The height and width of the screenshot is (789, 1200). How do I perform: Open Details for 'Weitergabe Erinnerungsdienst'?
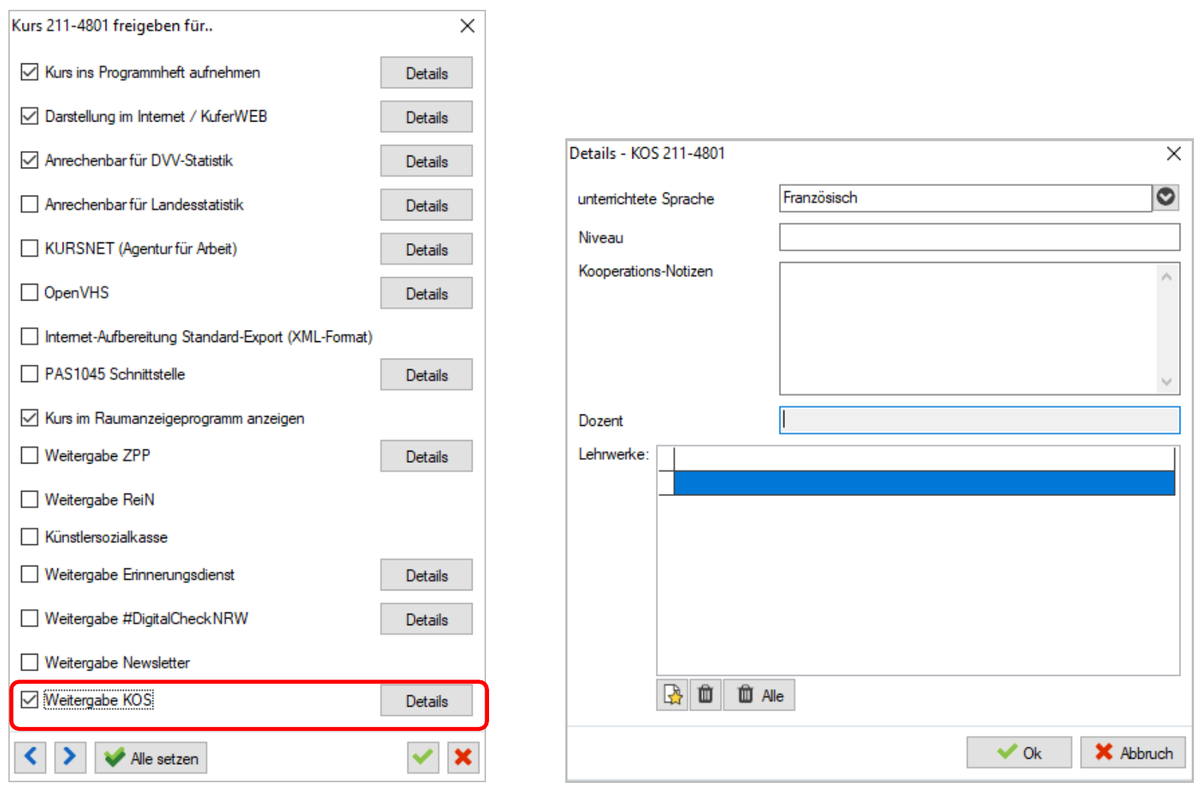[x=426, y=575]
